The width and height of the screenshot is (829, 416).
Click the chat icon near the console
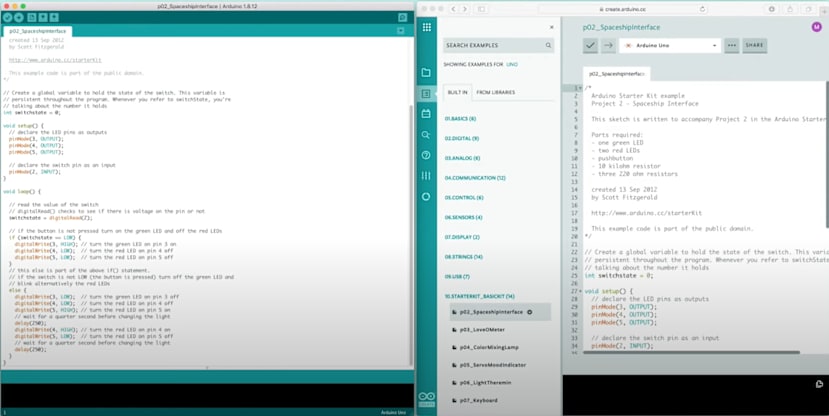click(819, 384)
